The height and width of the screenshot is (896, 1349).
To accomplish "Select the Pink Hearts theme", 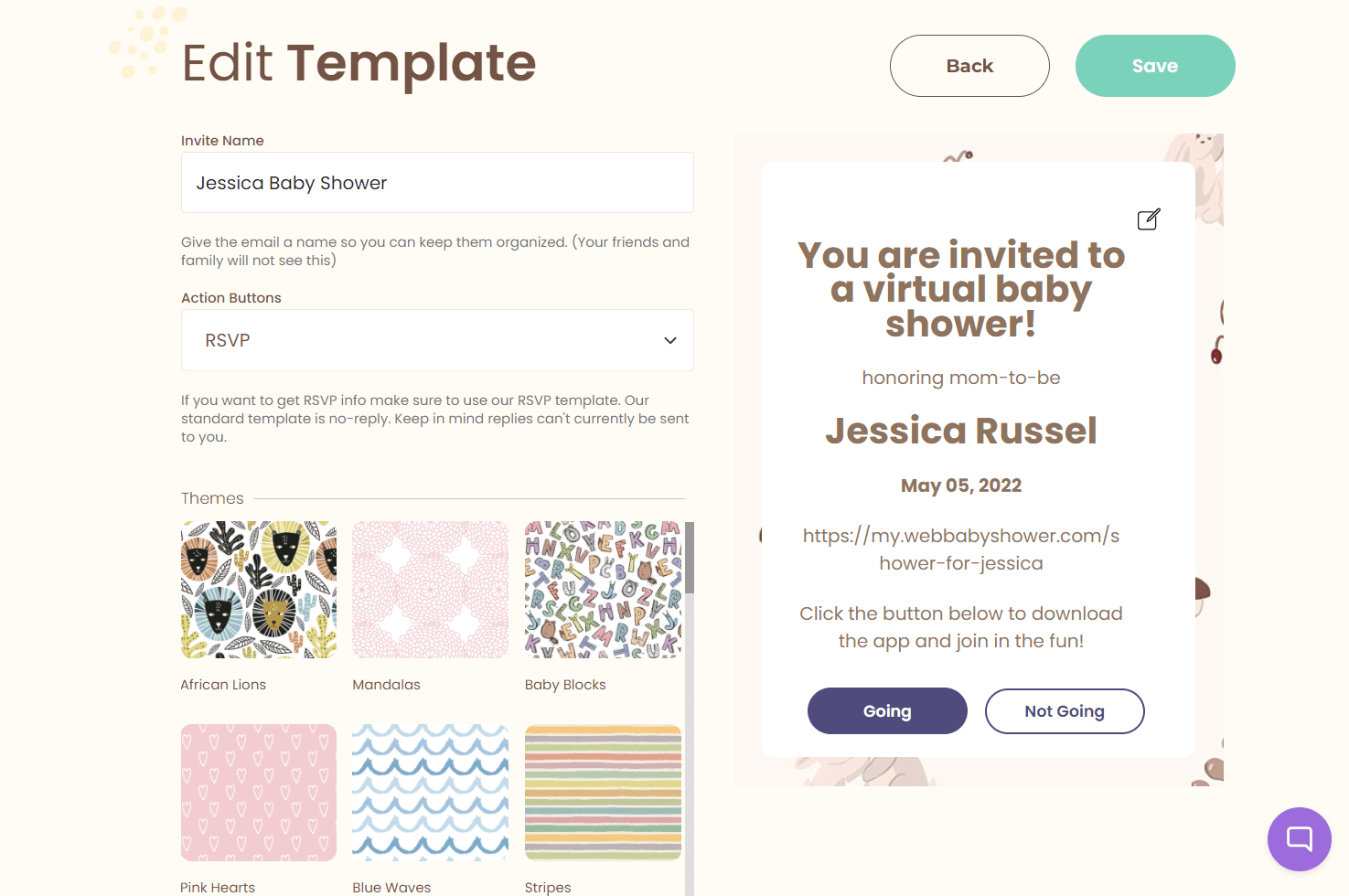I will point(258,792).
